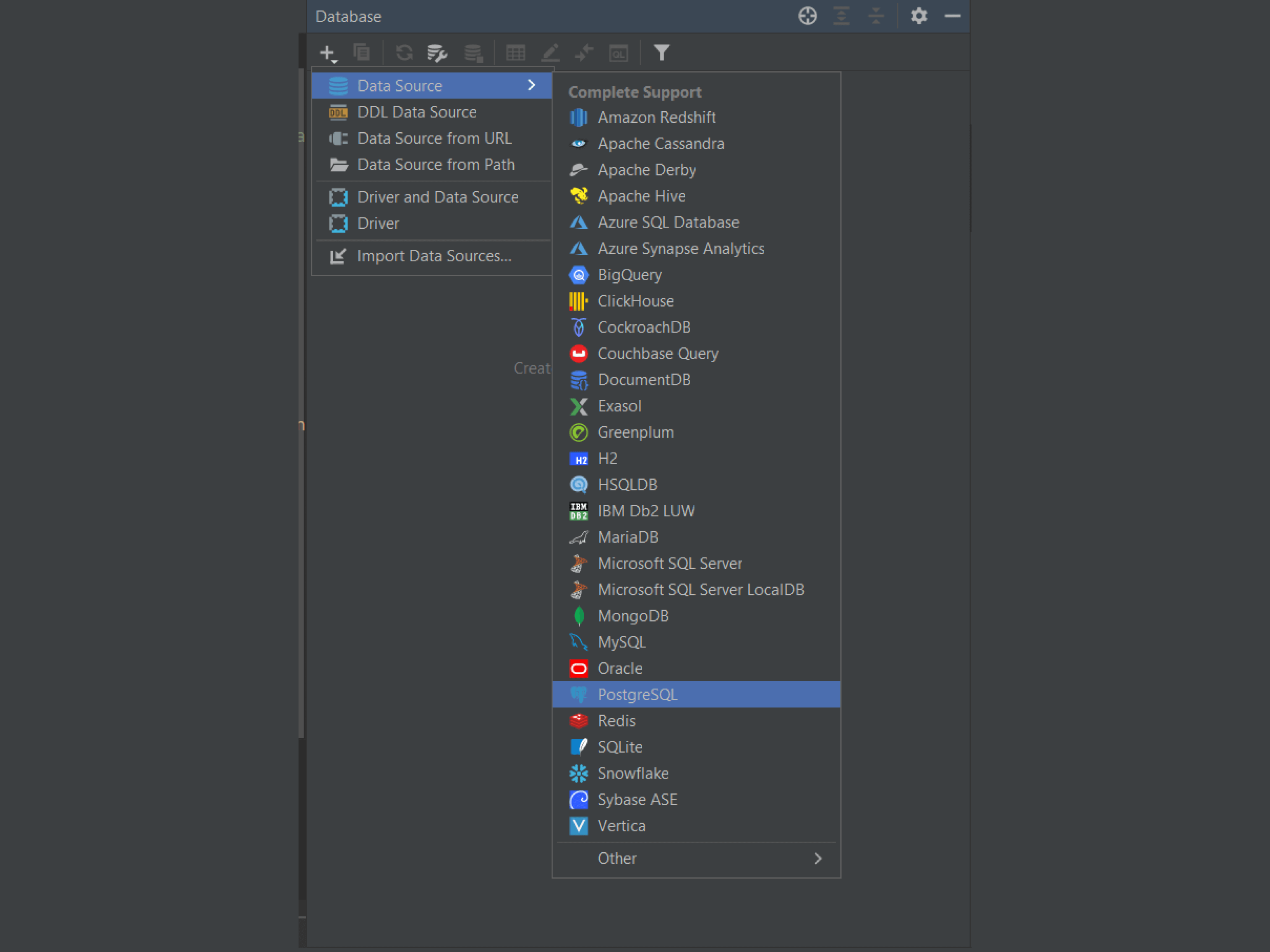The image size is (1270, 952).
Task: Select Couchbase Query
Action: tap(696, 354)
